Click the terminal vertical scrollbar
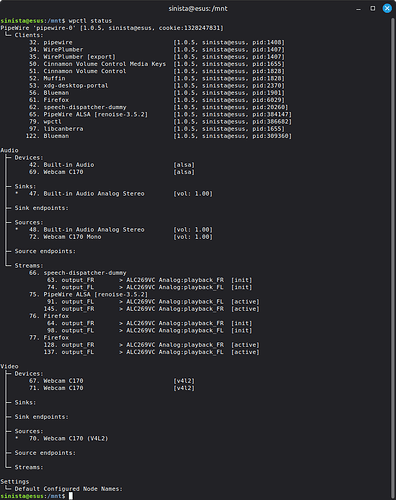Screen dimensions: 396x500 tap(393, 257)
